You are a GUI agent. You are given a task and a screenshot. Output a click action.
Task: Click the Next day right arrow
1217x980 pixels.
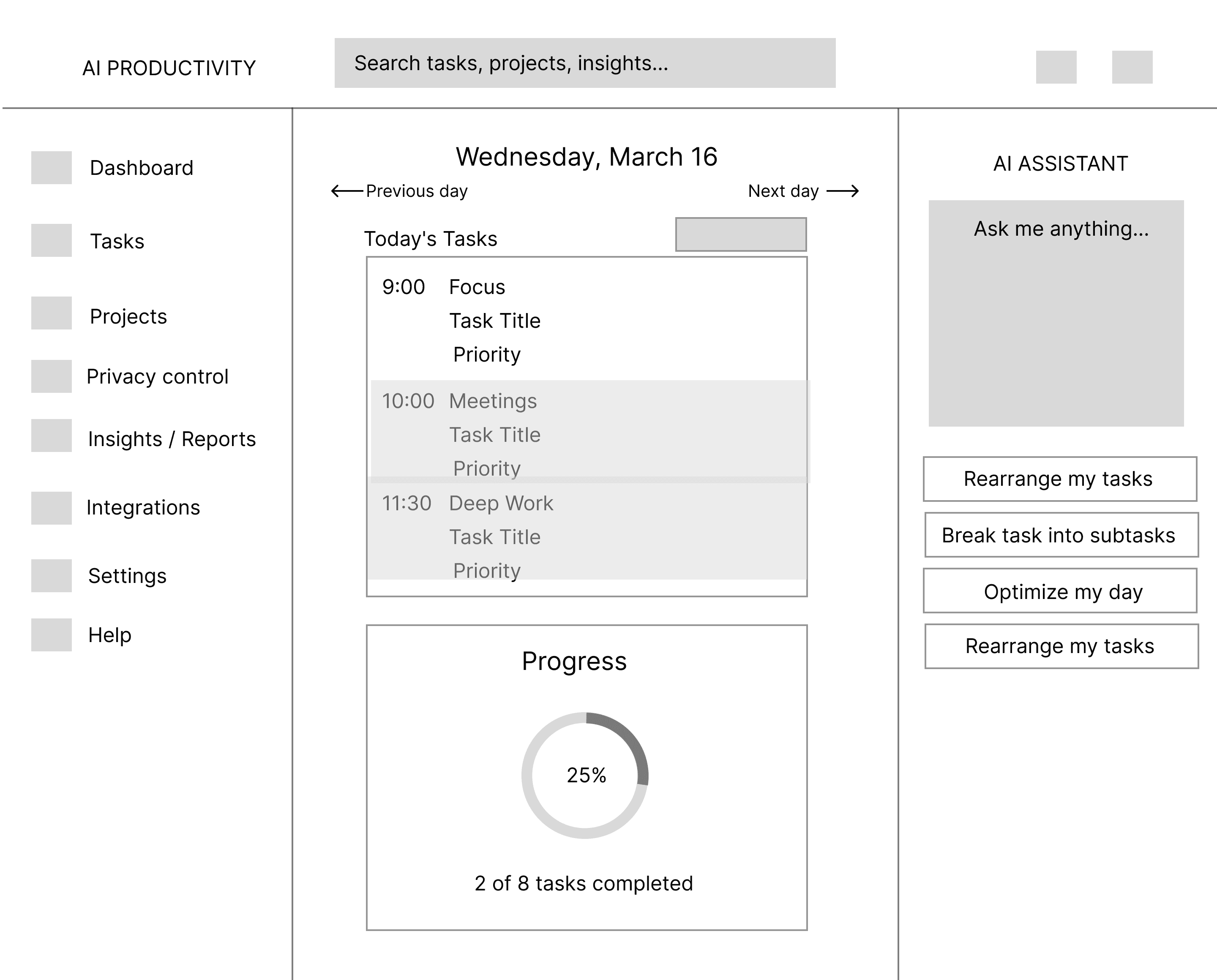843,191
